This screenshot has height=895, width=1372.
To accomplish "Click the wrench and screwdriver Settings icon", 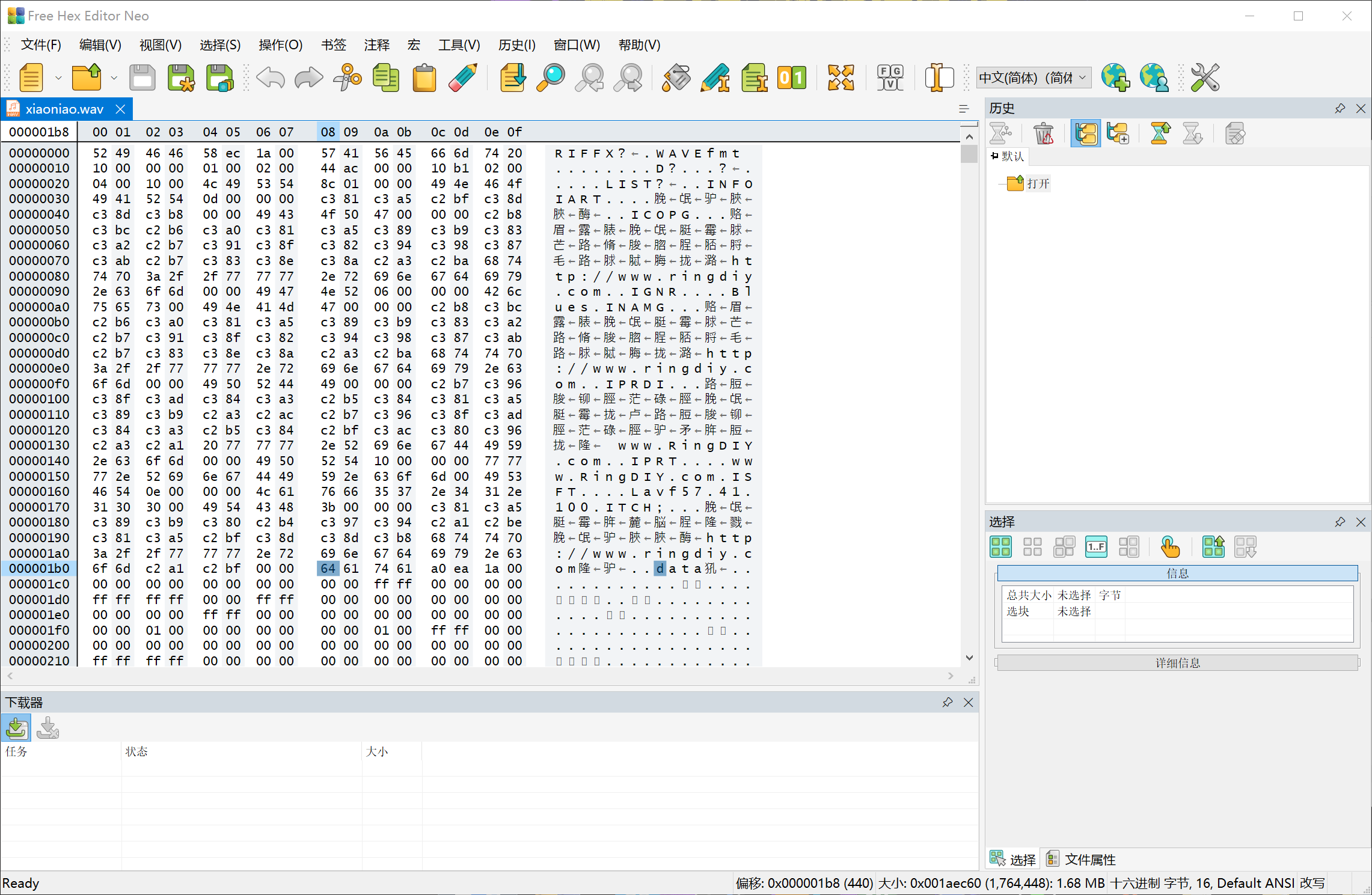I will (1205, 78).
